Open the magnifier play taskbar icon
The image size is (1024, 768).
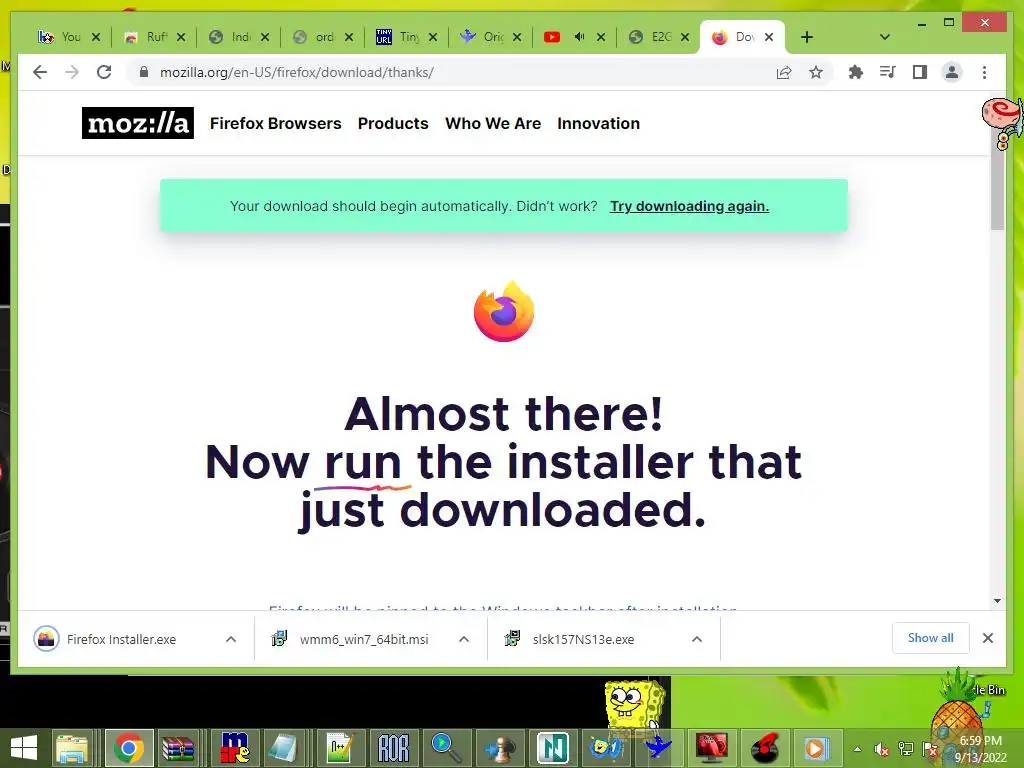point(447,748)
